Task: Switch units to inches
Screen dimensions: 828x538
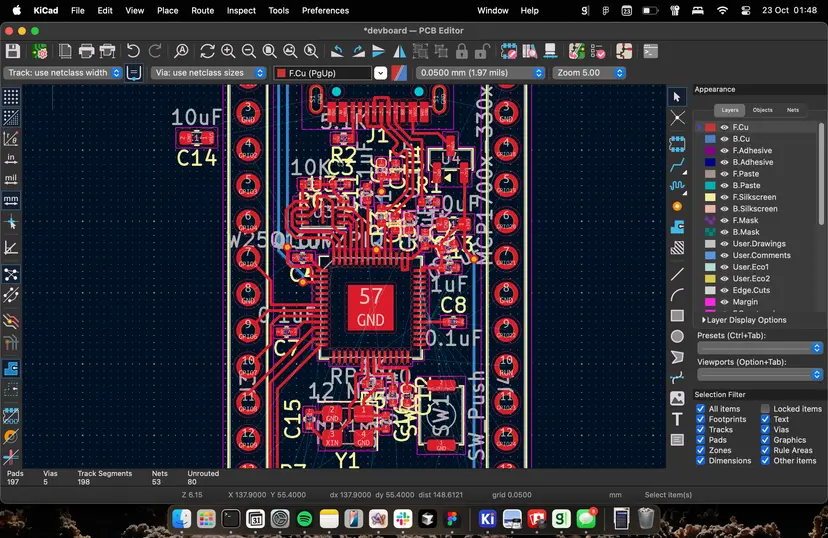Action: click(11, 158)
